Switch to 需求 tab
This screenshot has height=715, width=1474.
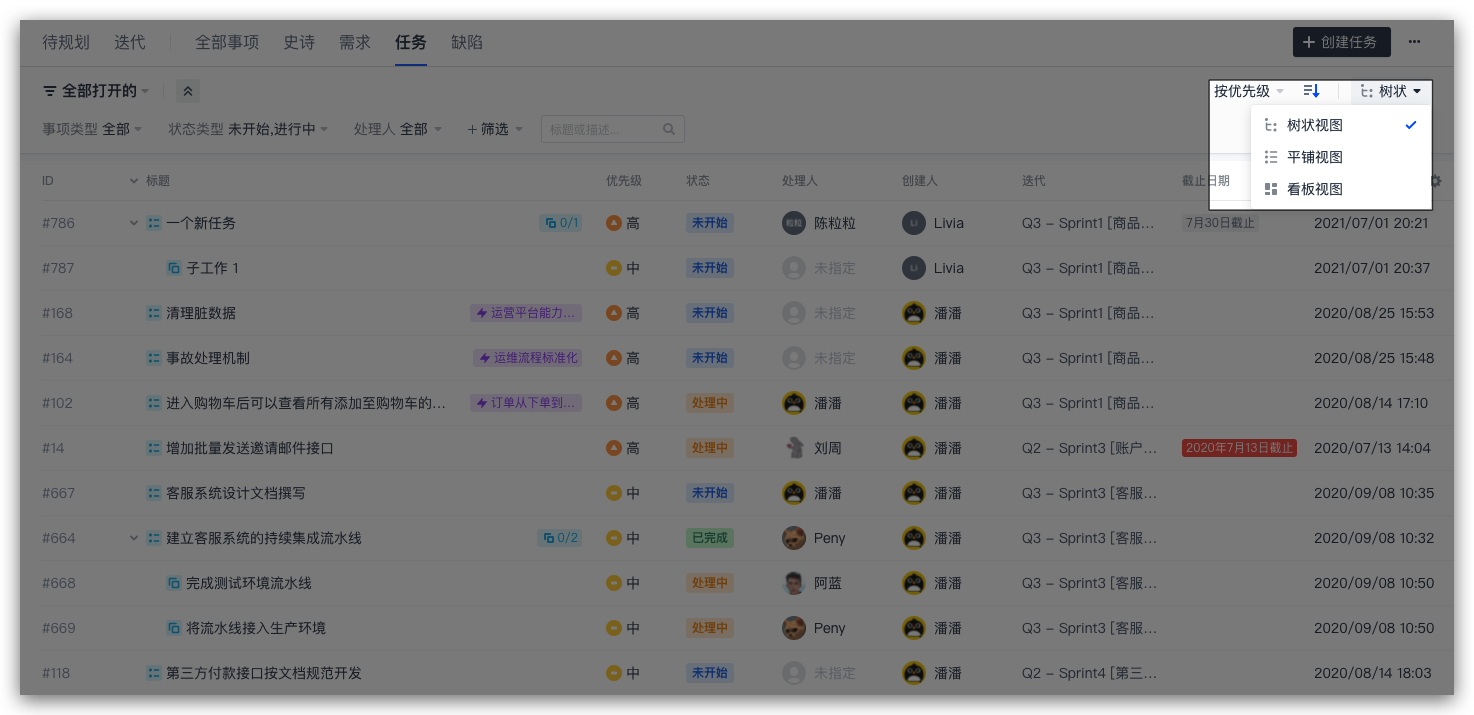point(355,42)
